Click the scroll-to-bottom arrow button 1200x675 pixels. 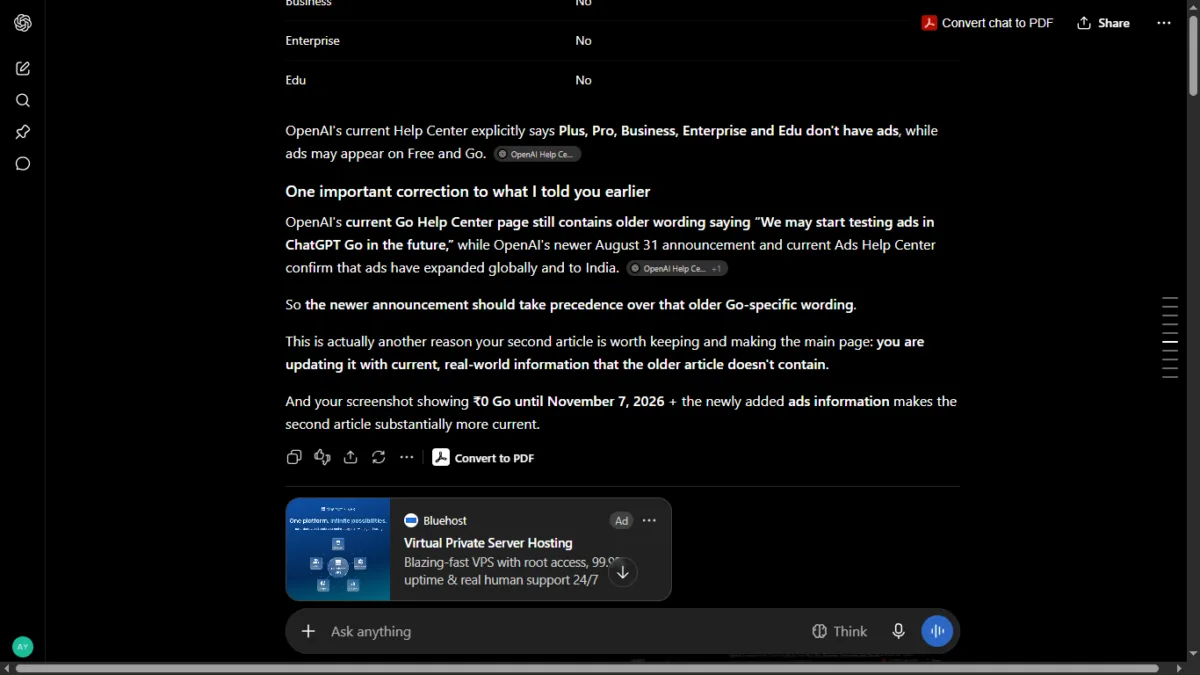pyautogui.click(x=623, y=572)
